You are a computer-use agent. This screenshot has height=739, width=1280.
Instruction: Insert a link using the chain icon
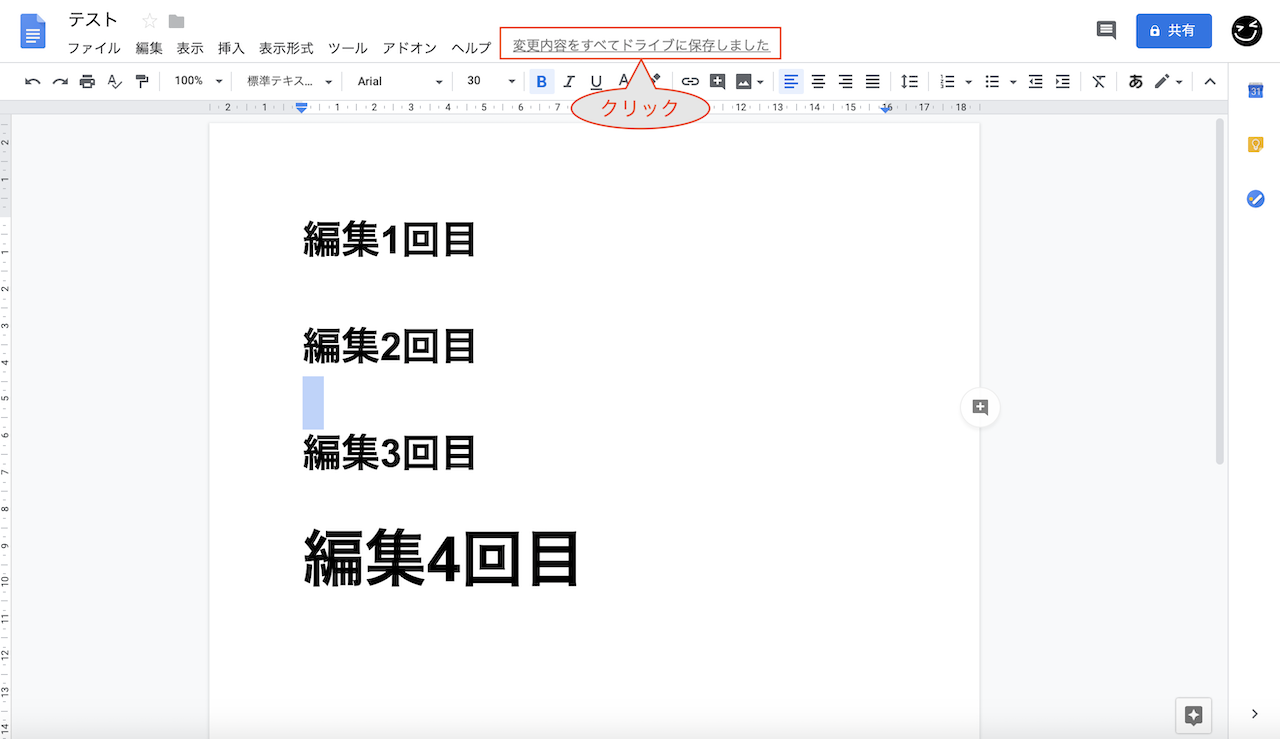690,81
